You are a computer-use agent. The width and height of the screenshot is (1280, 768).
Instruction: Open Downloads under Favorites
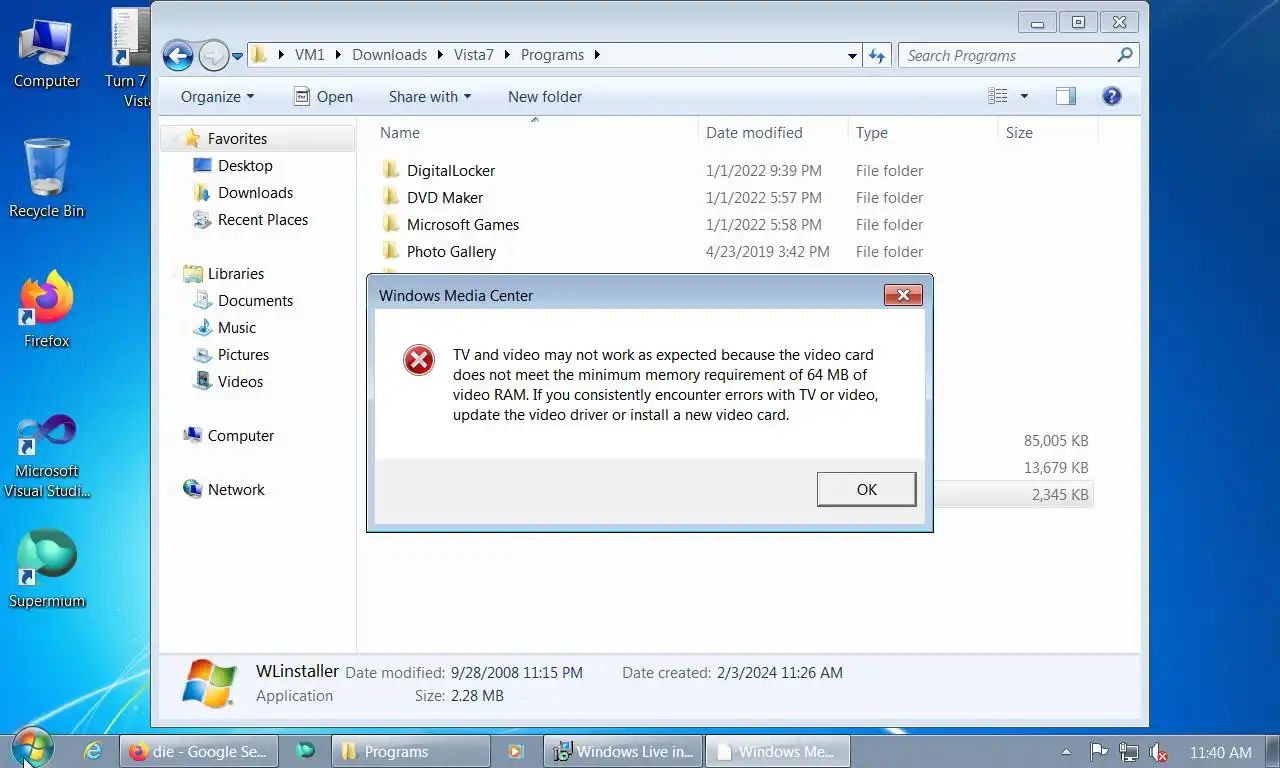[x=255, y=193]
